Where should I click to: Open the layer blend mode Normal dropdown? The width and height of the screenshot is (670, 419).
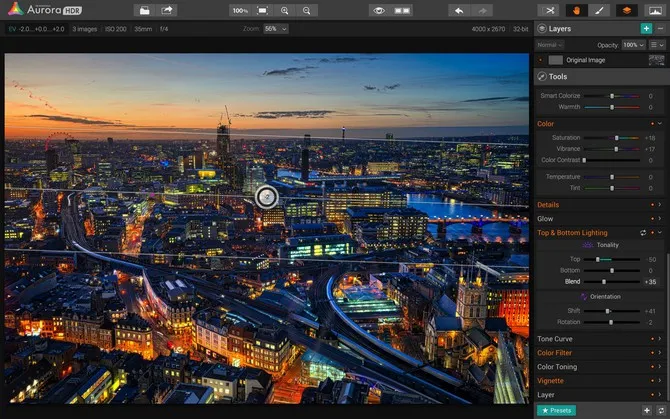click(x=549, y=45)
